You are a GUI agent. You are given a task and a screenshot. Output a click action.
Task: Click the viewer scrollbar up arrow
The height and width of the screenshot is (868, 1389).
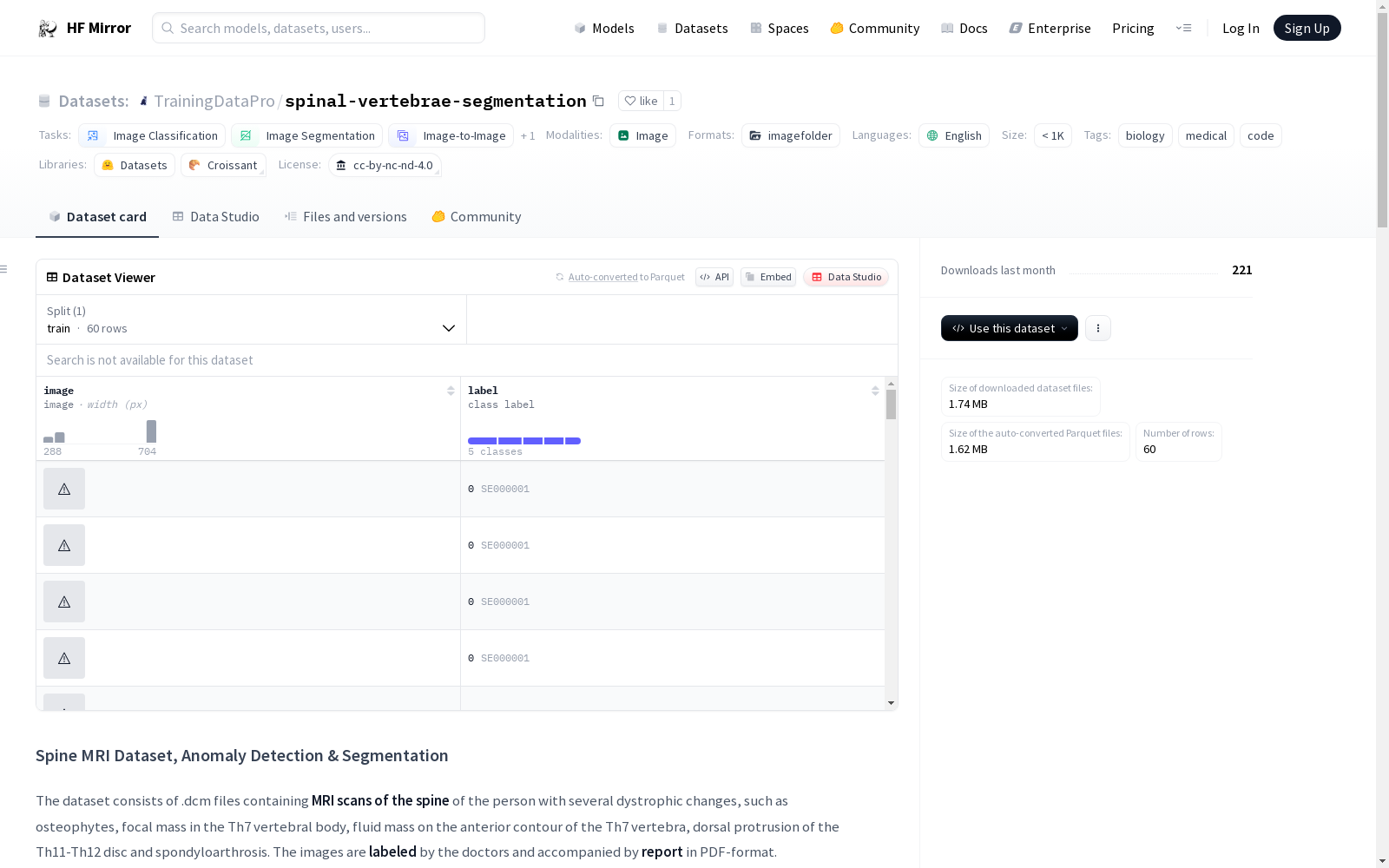coord(891,383)
